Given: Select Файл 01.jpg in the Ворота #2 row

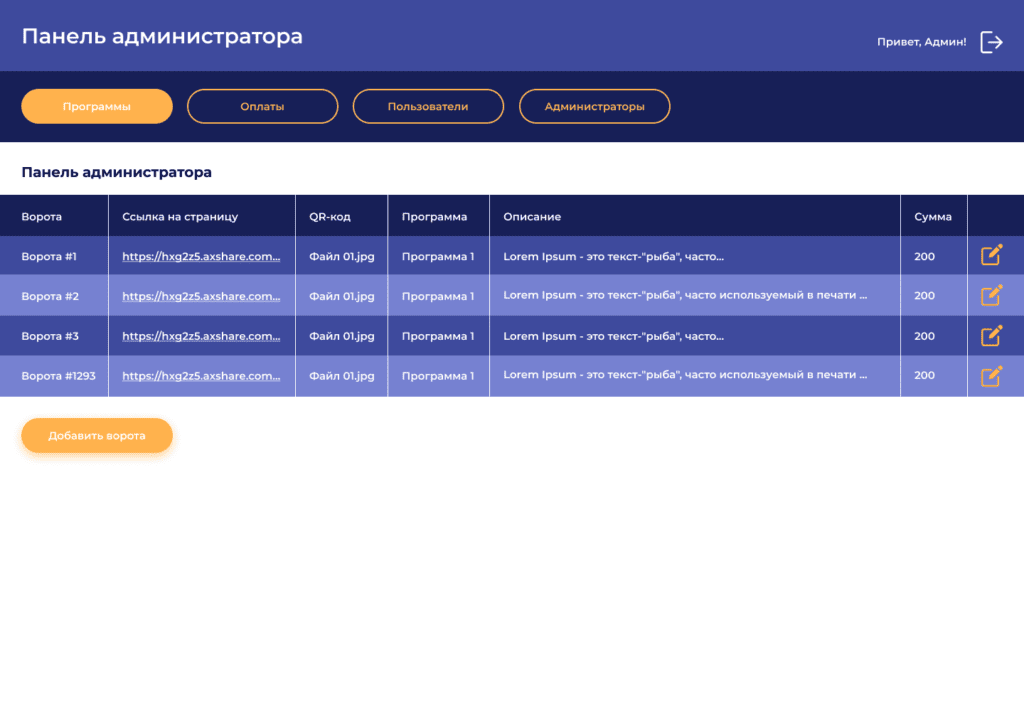Looking at the screenshot, I should click(342, 296).
